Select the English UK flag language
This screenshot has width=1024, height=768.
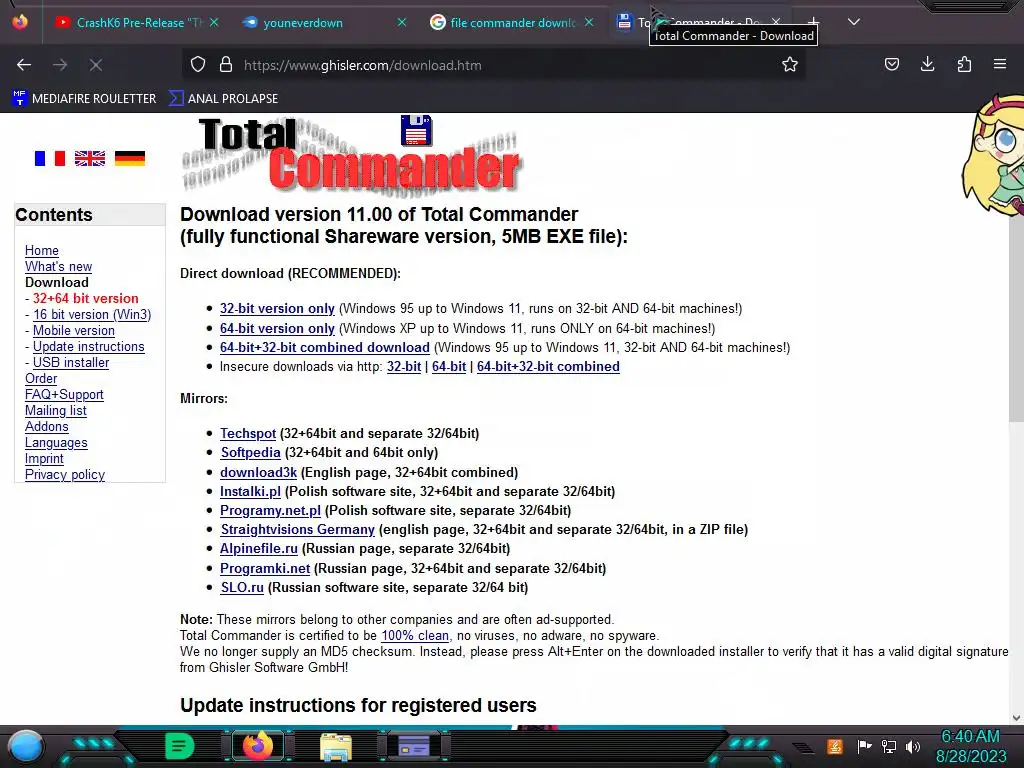[x=89, y=159]
